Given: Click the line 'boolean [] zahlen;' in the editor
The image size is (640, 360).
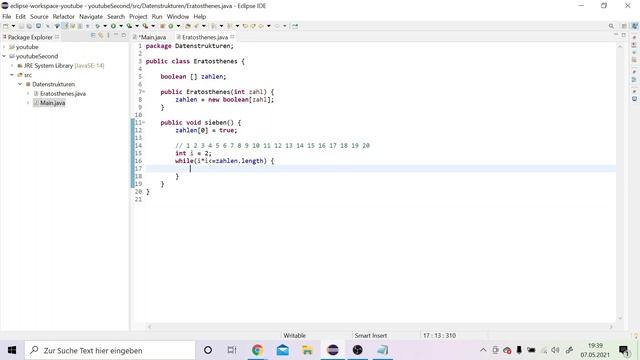Looking at the screenshot, I should tap(193, 77).
